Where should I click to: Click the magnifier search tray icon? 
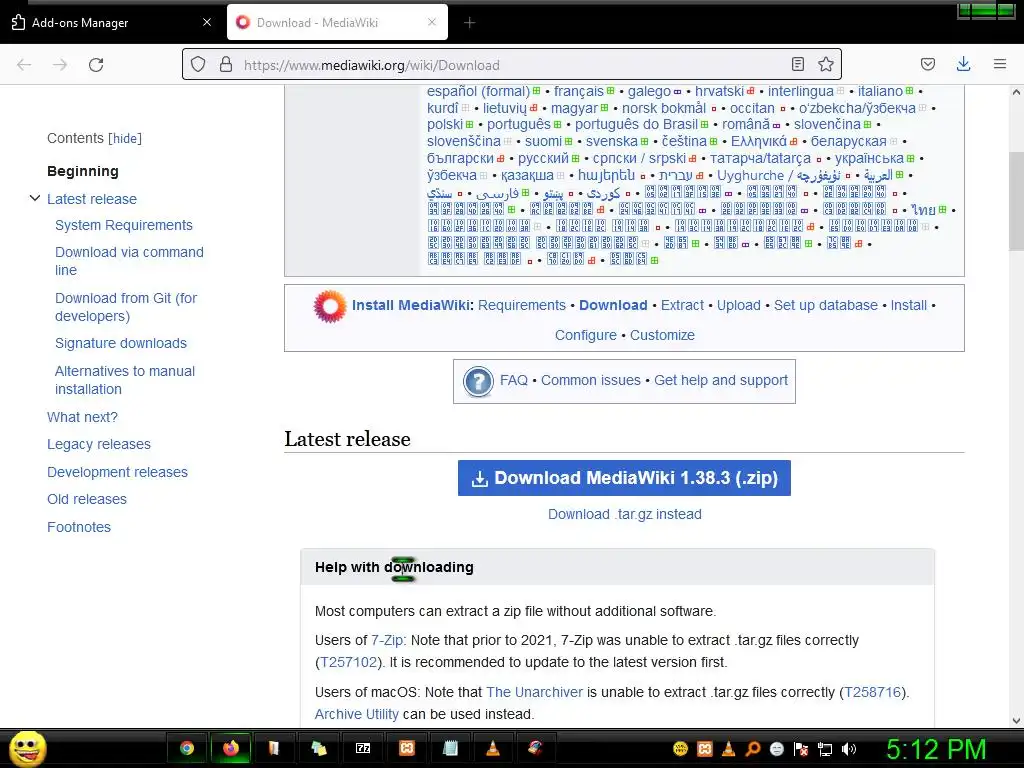coord(752,749)
